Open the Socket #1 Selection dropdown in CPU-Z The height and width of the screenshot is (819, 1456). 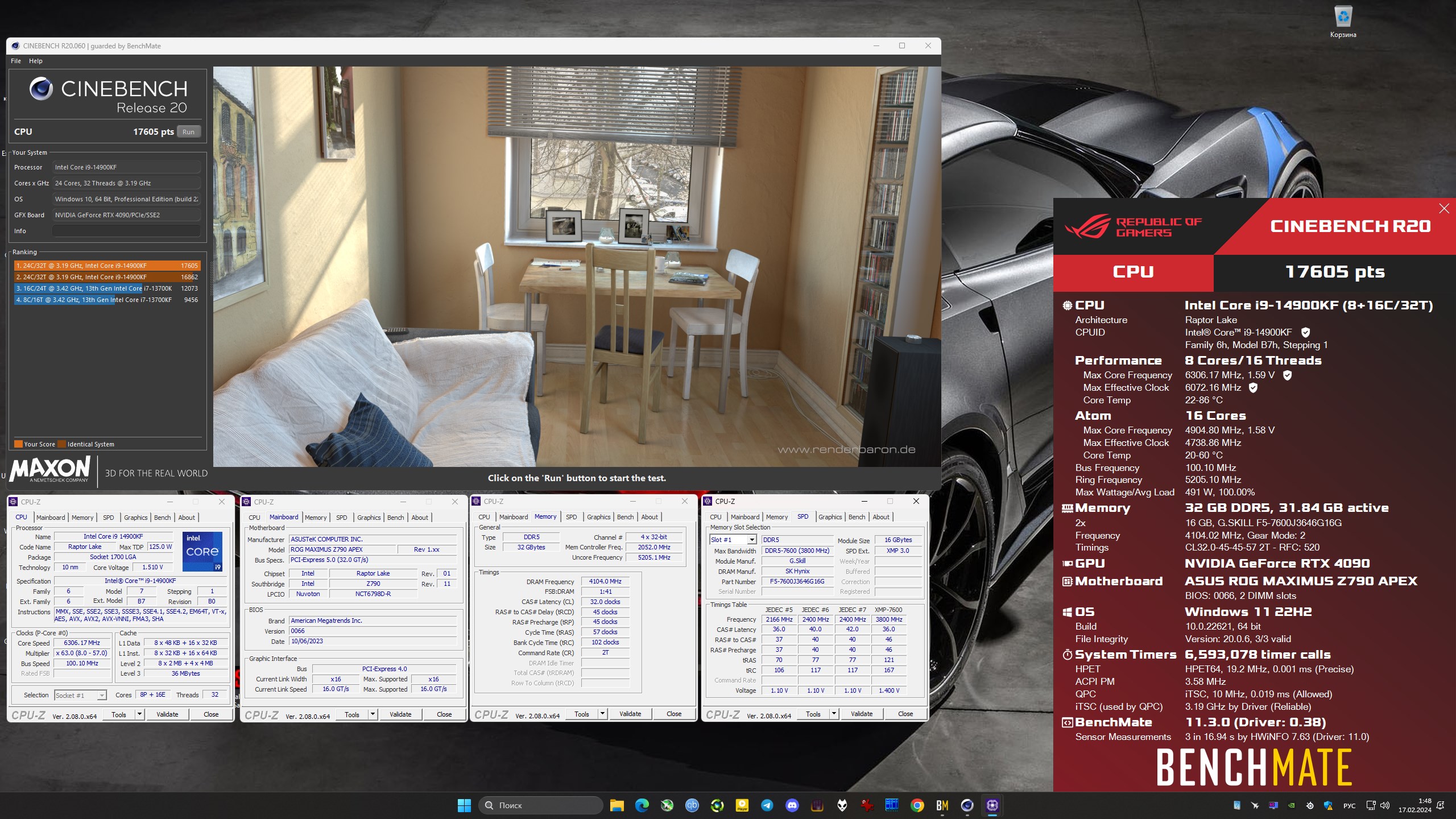(80, 695)
